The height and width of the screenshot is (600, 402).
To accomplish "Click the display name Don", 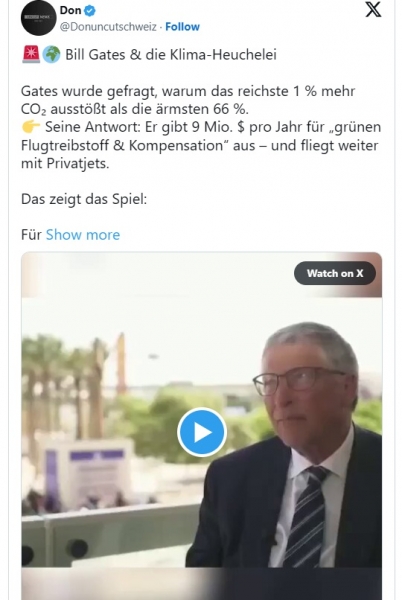I will pyautogui.click(x=70, y=10).
